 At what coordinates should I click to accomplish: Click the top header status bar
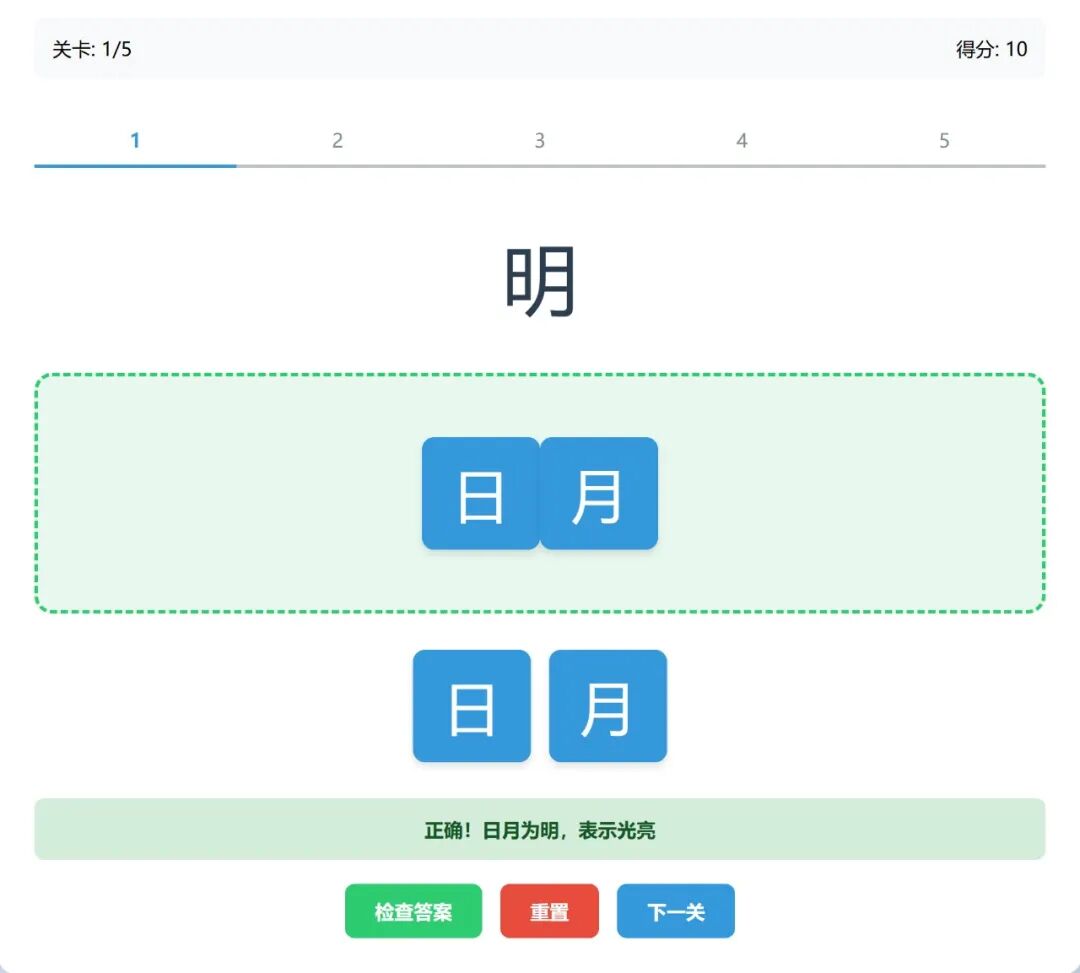[540, 48]
